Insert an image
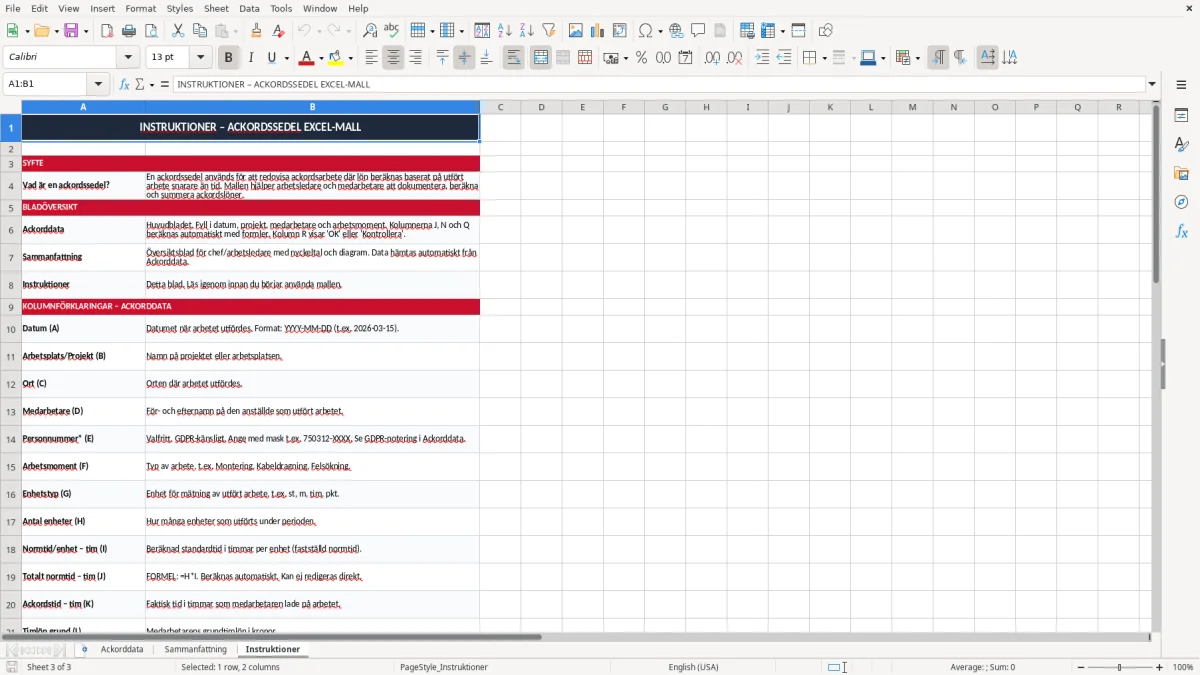 [x=576, y=31]
